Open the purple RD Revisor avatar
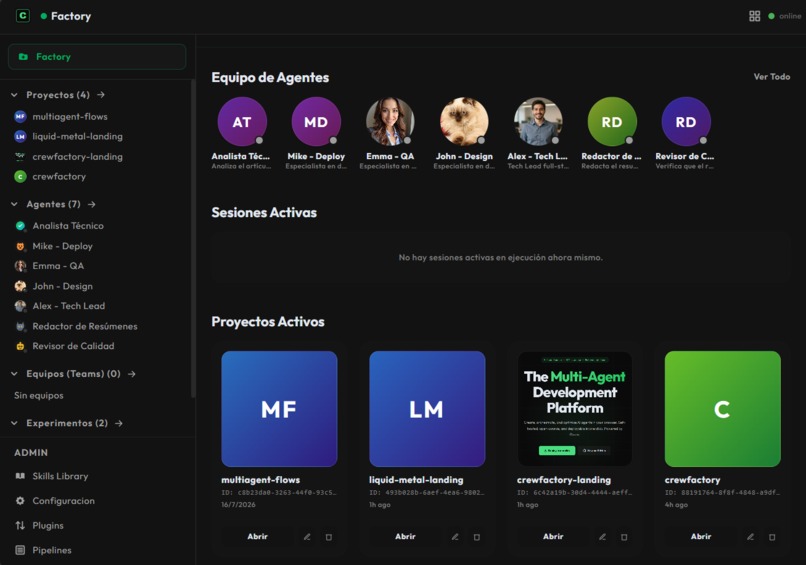The height and width of the screenshot is (565, 806). coord(686,121)
